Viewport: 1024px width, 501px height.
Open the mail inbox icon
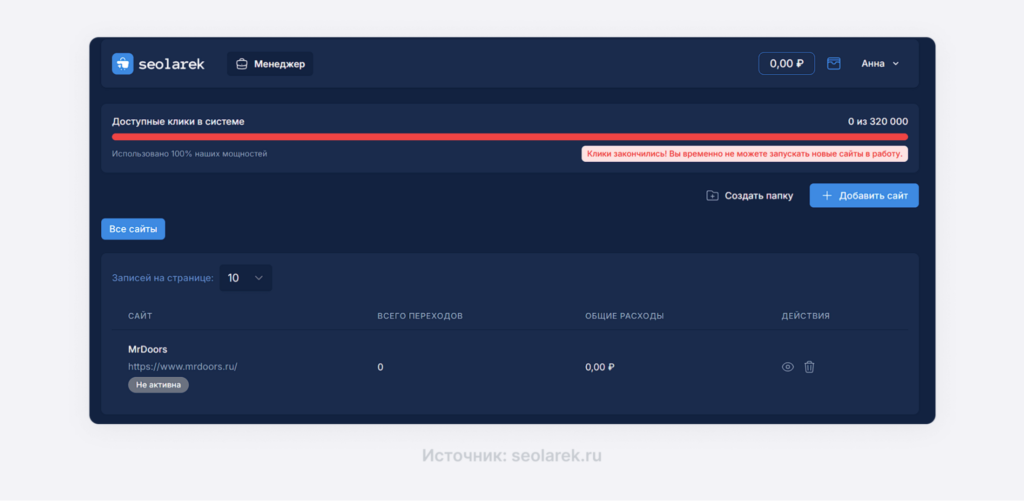pyautogui.click(x=834, y=63)
